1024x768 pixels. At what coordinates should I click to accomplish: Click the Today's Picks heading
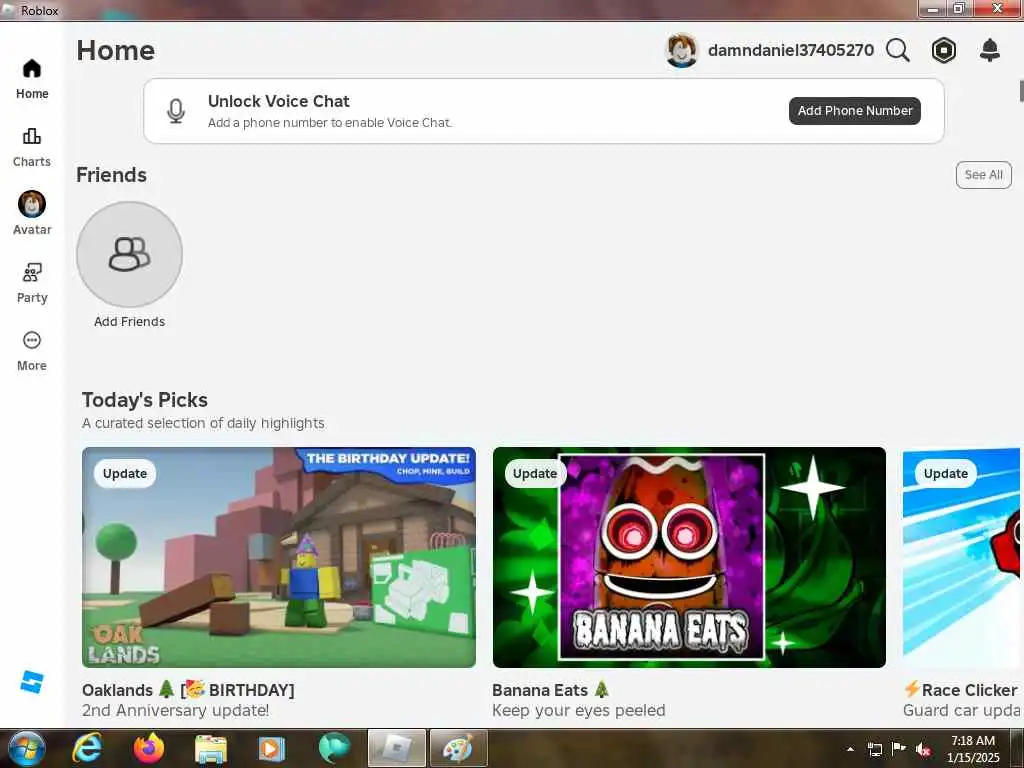[x=145, y=400]
